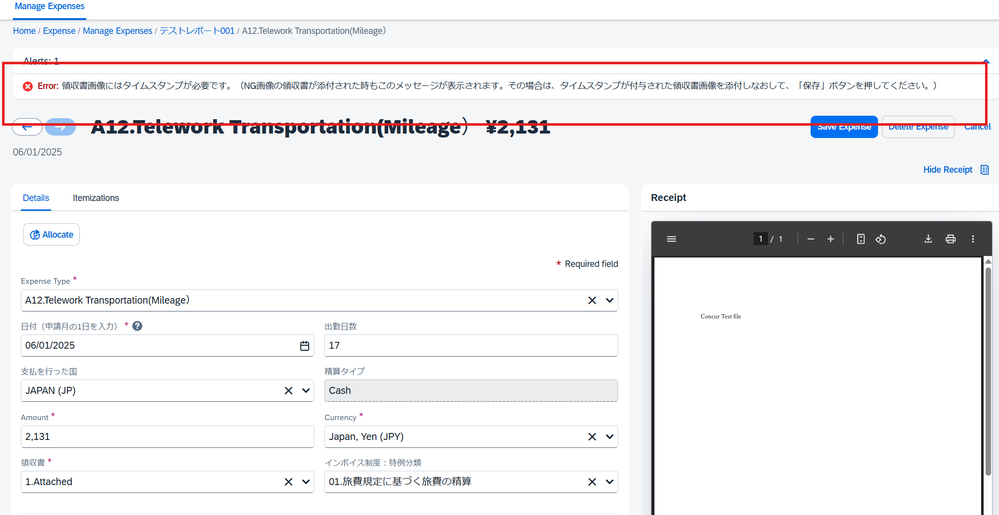Click the 精算タイプ field showing Cash
This screenshot has width=999, height=515.
coord(471,391)
